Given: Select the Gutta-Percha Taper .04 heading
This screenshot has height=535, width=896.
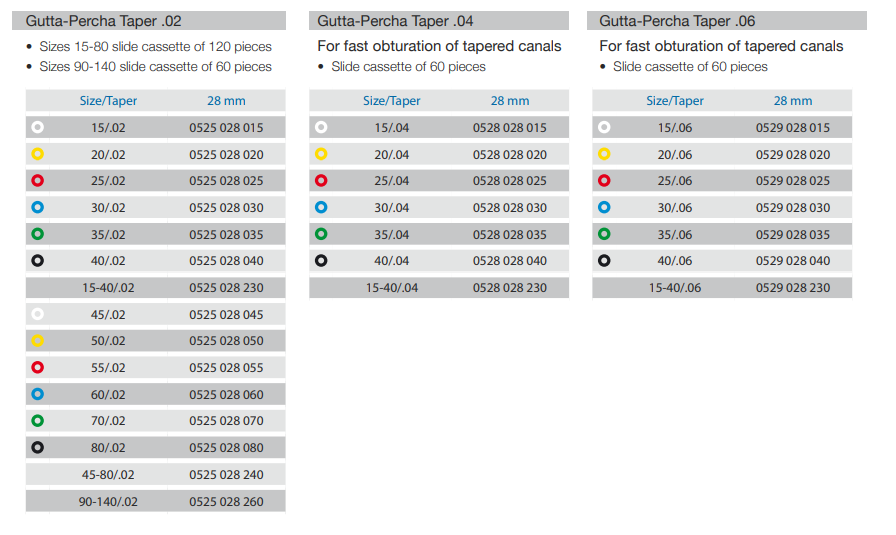Looking at the screenshot, I should [395, 21].
